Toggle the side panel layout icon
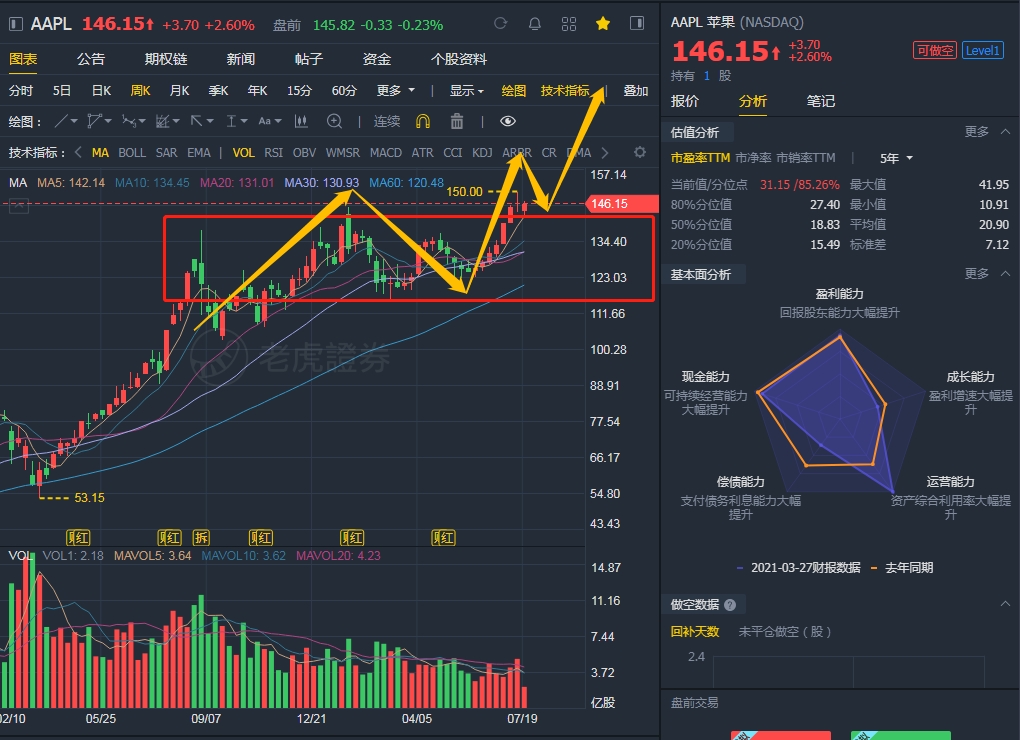1020x740 pixels. [x=637, y=23]
